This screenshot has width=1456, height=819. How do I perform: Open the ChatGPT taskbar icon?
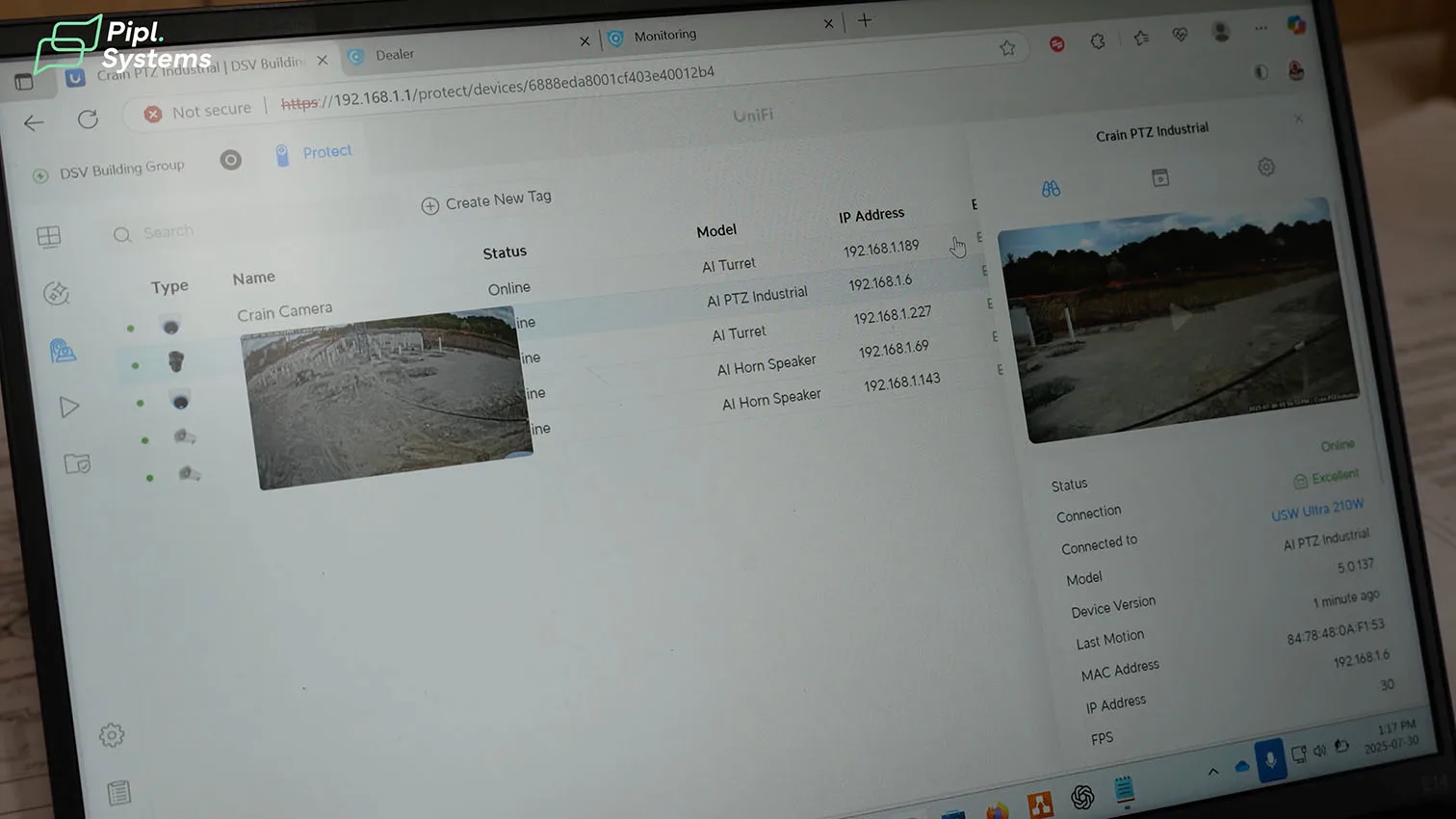pyautogui.click(x=1082, y=797)
